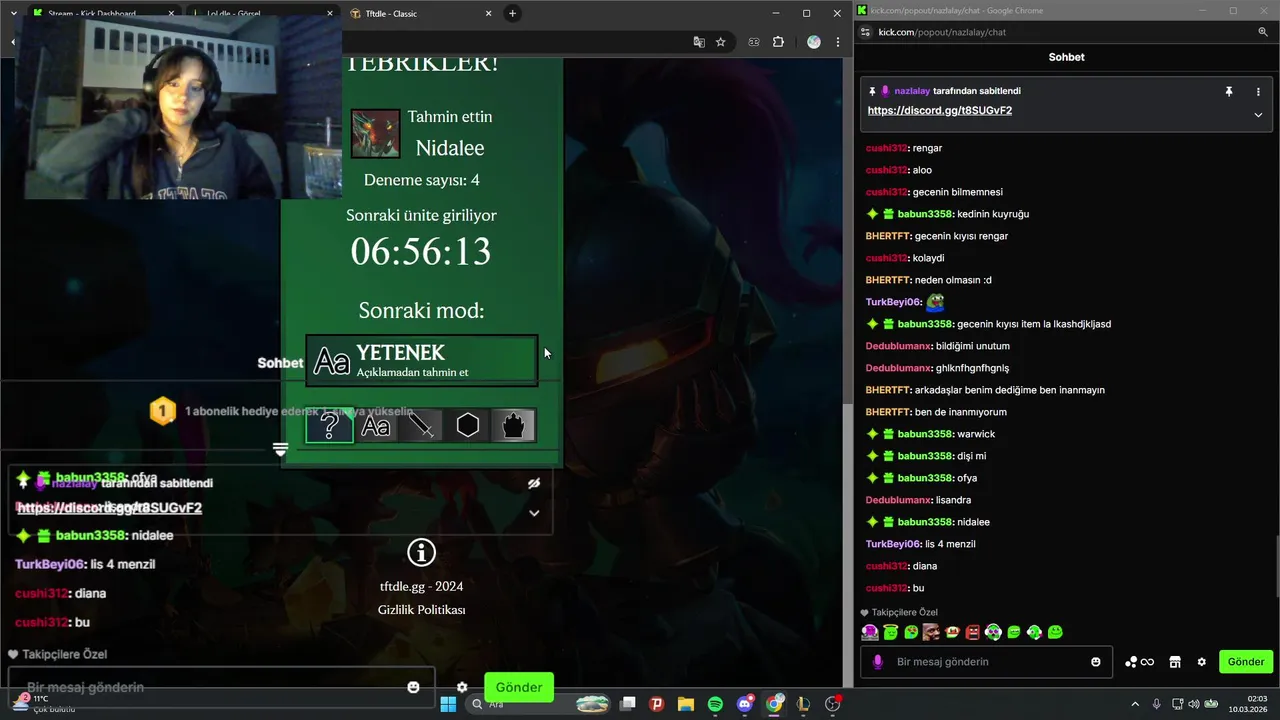Click the Gönder button in stream overlay chat
This screenshot has width=1280, height=720.
pos(519,687)
